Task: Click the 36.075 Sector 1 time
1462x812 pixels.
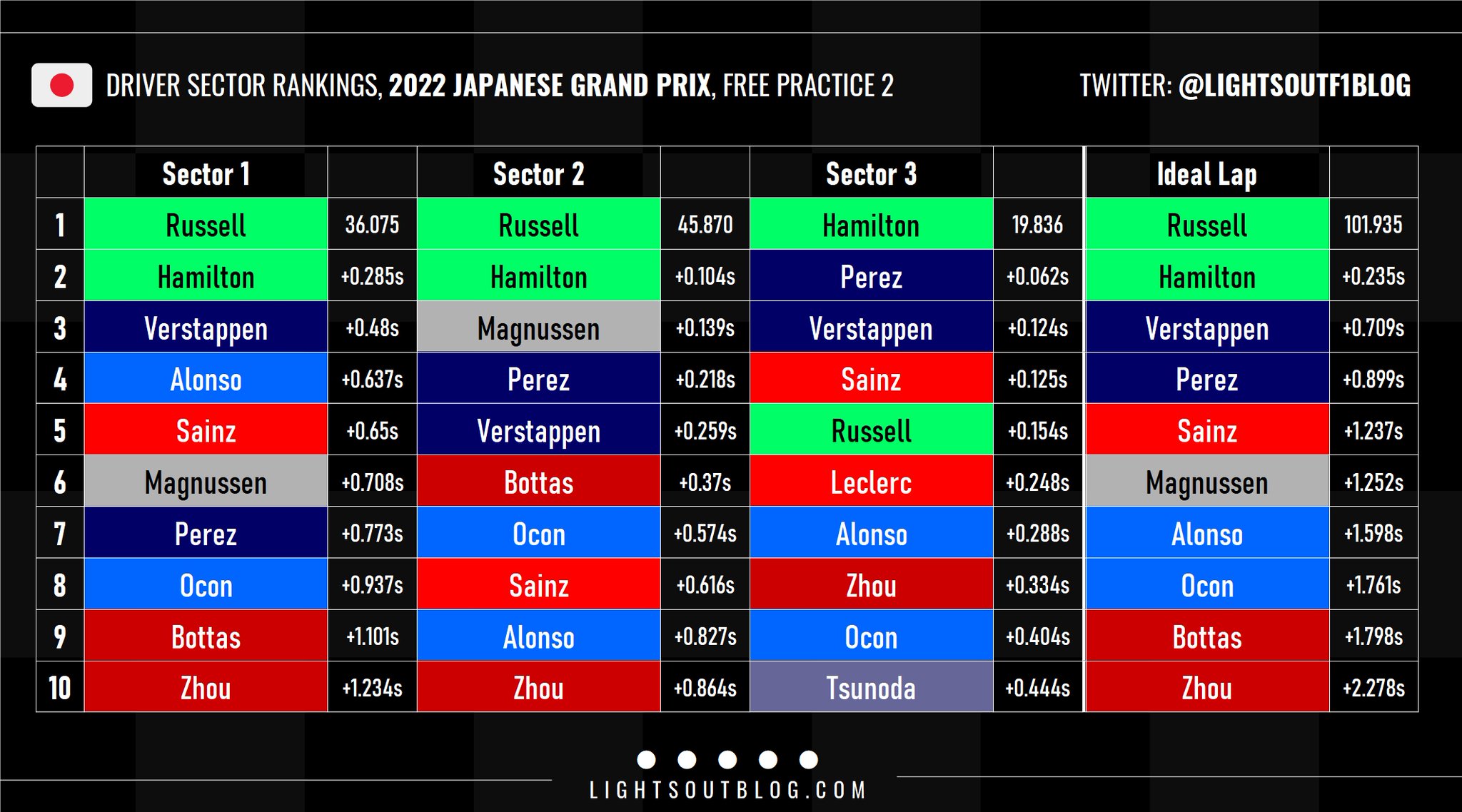Action: point(372,225)
